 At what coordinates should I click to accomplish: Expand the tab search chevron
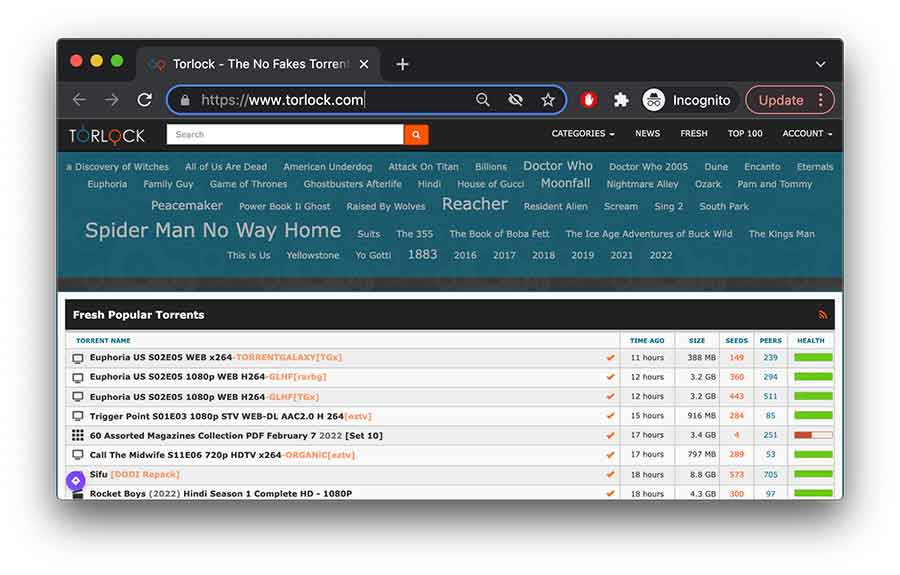point(820,64)
